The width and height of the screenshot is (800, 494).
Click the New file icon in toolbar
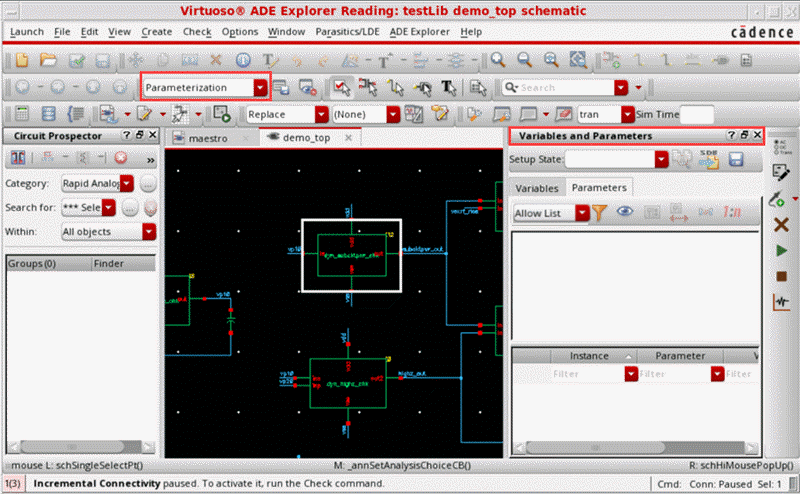click(22, 61)
